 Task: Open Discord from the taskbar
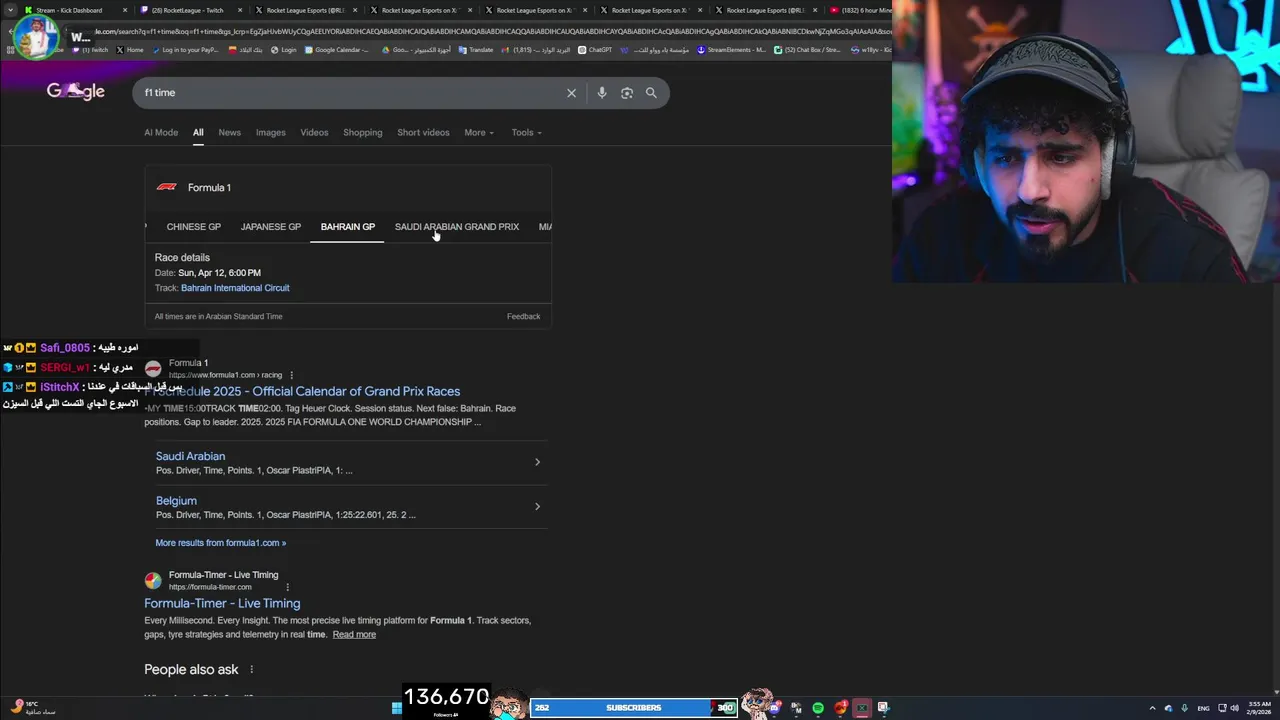[775, 708]
